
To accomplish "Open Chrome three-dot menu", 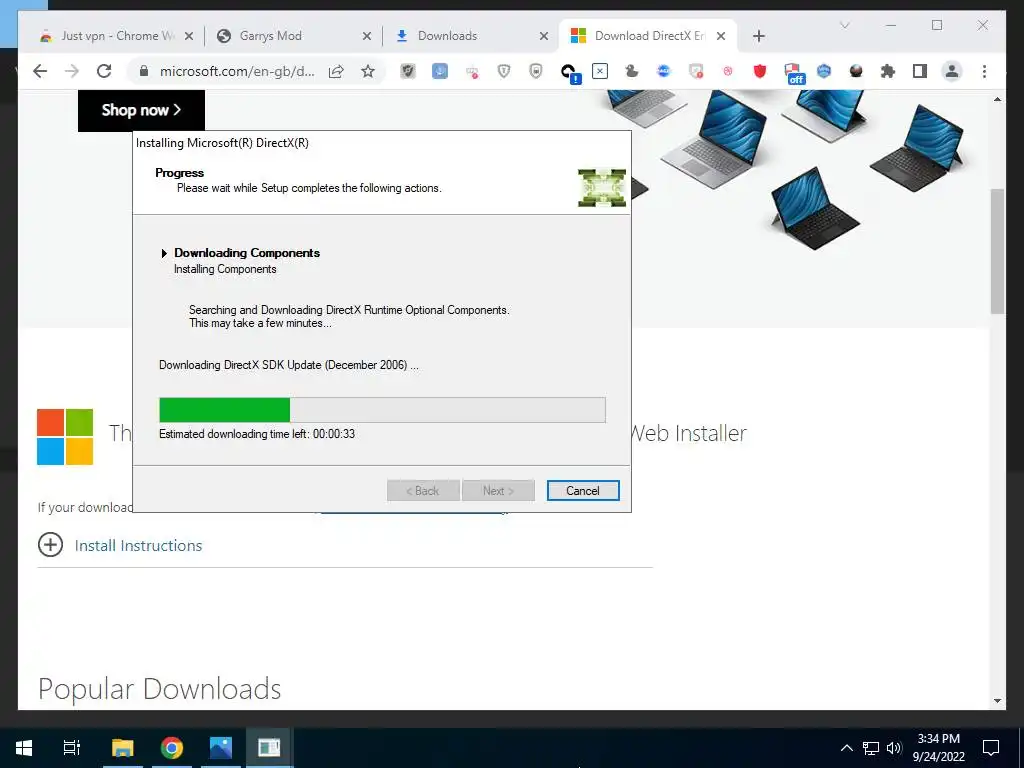I will click(x=984, y=71).
